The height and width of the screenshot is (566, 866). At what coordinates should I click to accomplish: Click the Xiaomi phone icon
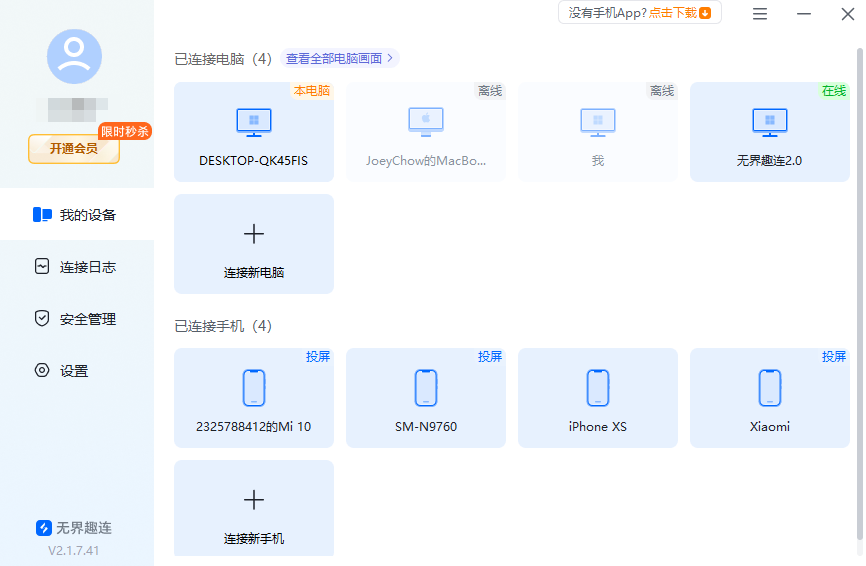click(x=770, y=388)
